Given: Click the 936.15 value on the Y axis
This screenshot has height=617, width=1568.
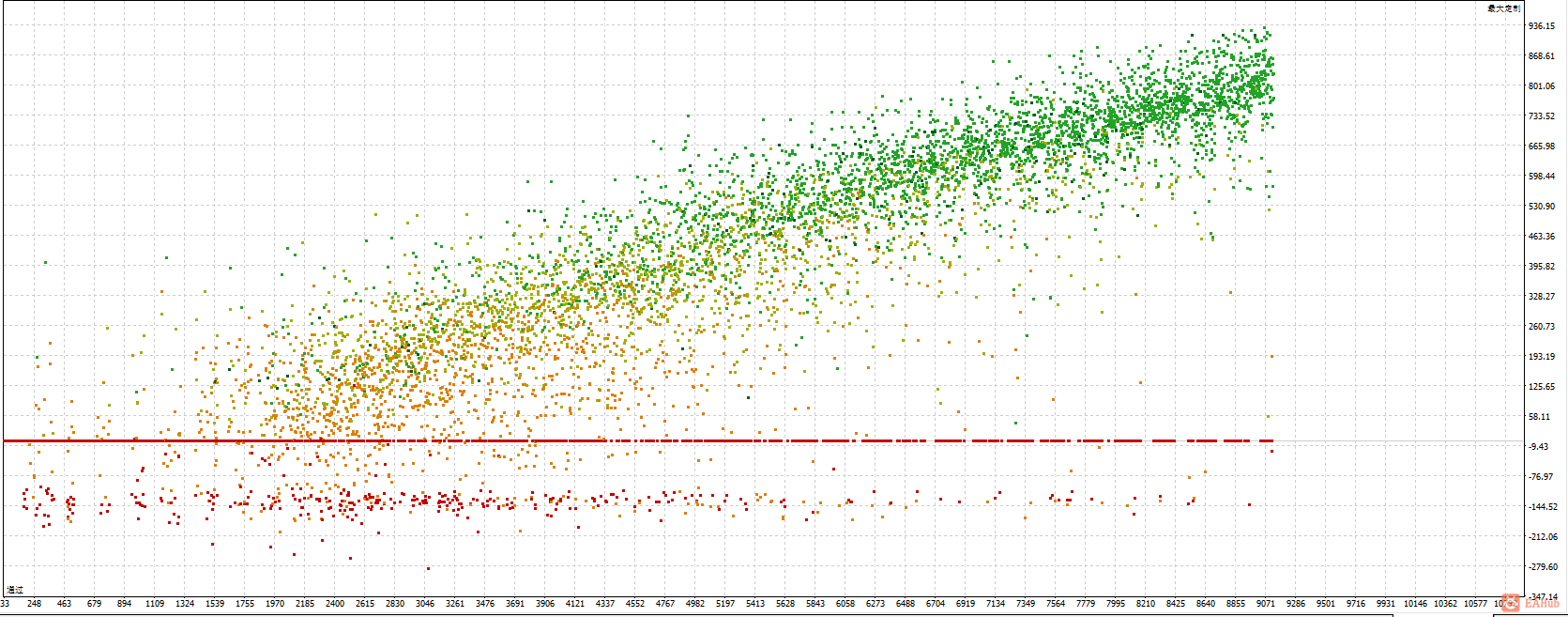Looking at the screenshot, I should tap(1542, 26).
